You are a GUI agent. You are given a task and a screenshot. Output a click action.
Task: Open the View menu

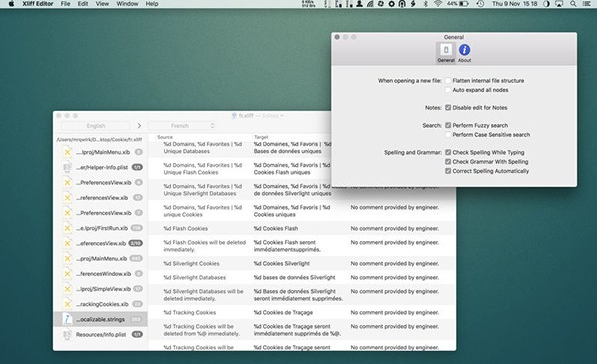point(102,4)
